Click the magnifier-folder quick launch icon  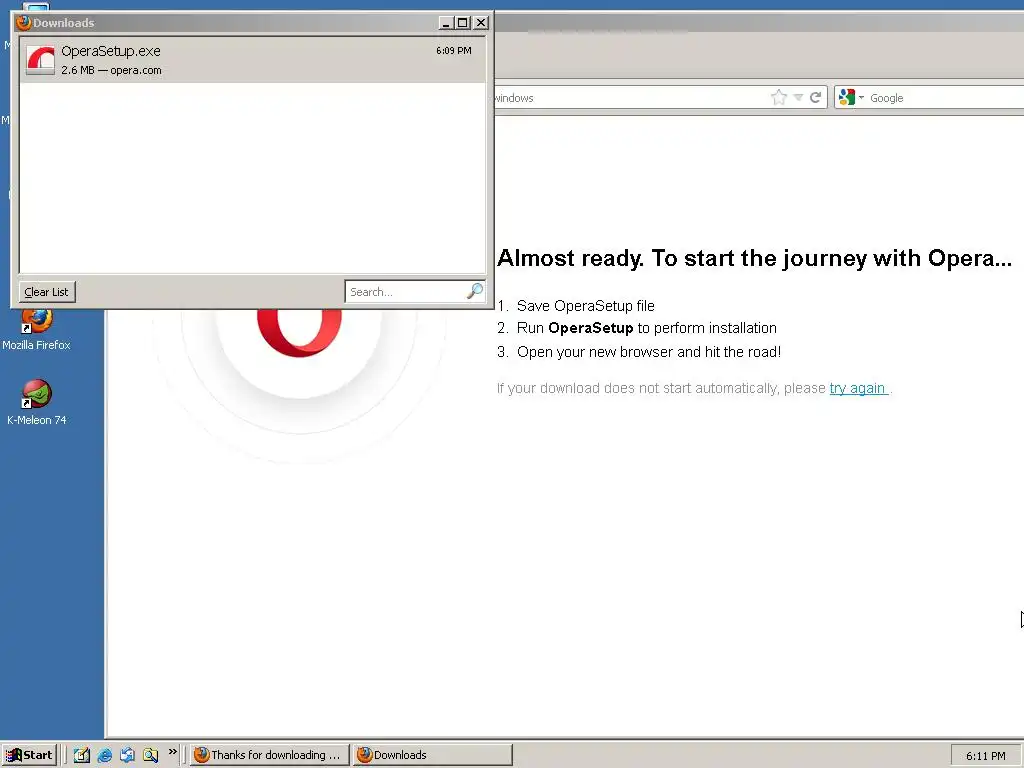tap(150, 755)
